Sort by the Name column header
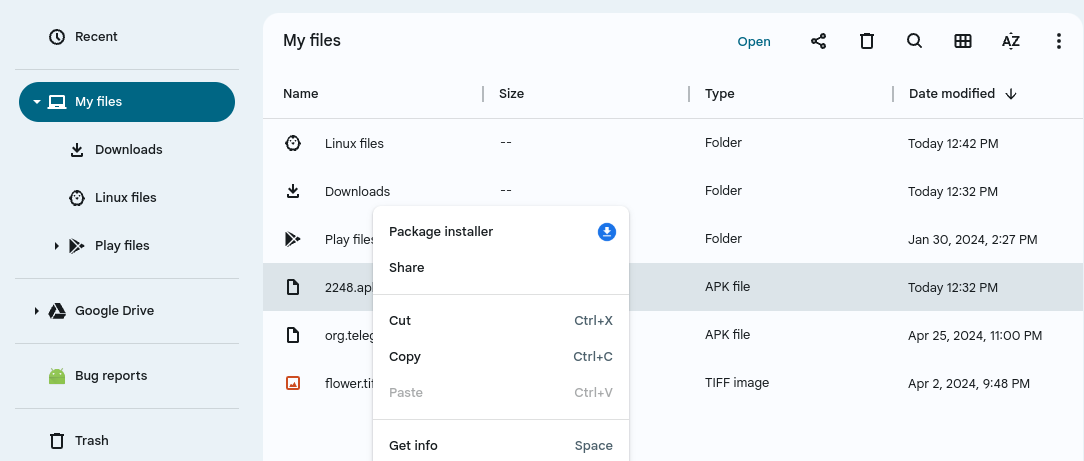 click(x=301, y=93)
